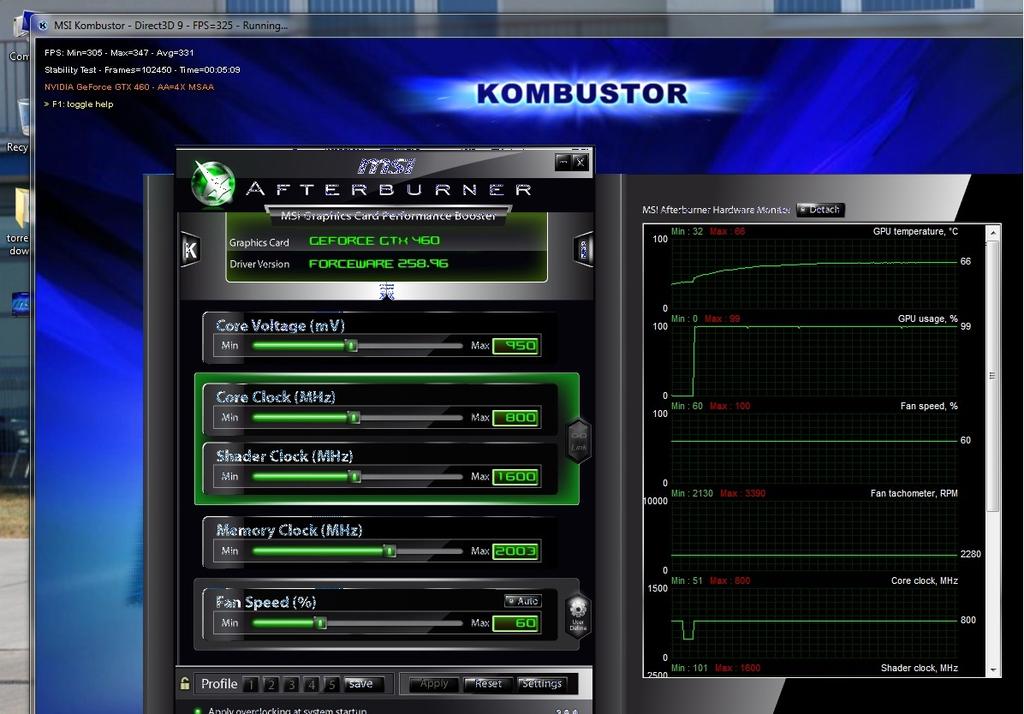The width and height of the screenshot is (1024, 714).
Task: Toggle fan speed Auto mode
Action: pyautogui.click(x=523, y=600)
